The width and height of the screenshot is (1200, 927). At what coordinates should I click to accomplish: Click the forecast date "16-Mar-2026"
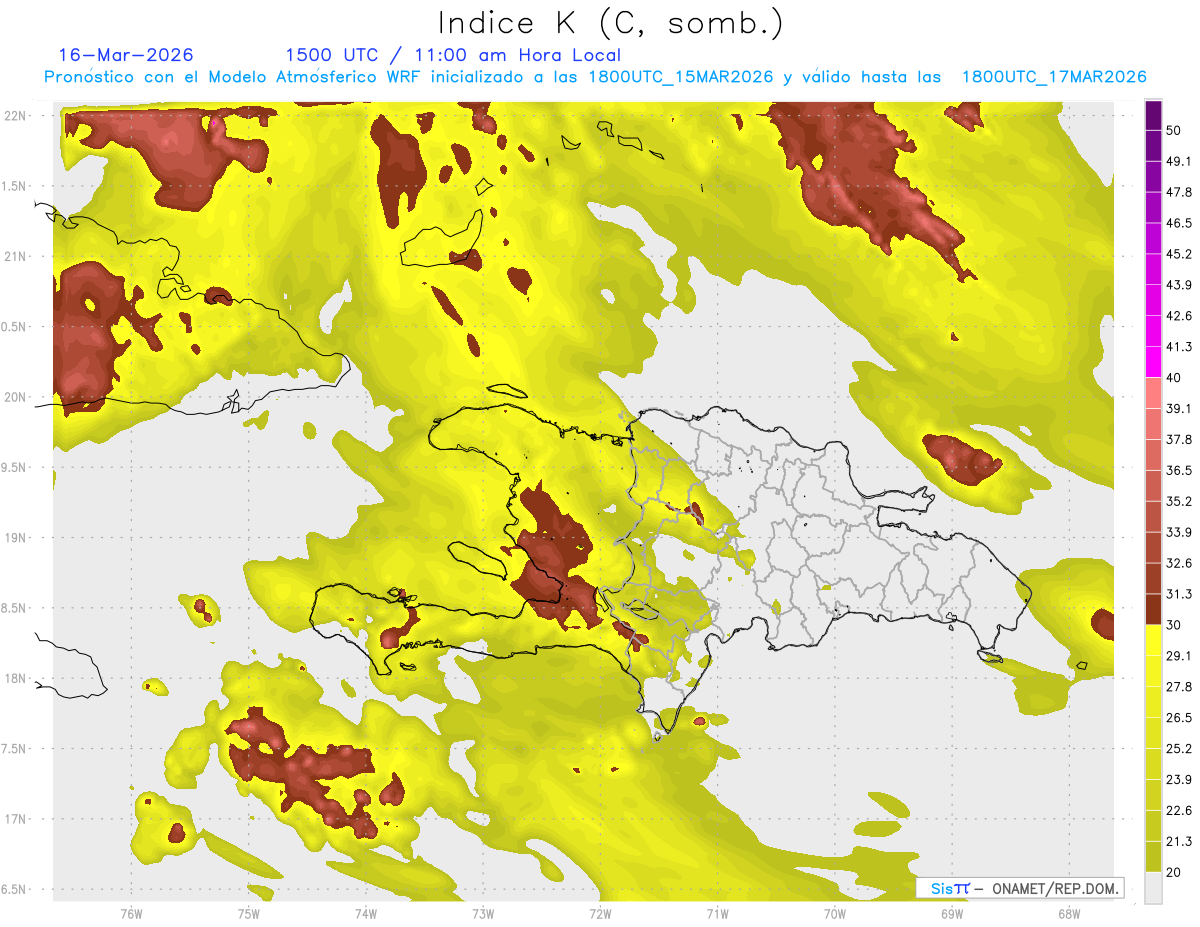(126, 55)
